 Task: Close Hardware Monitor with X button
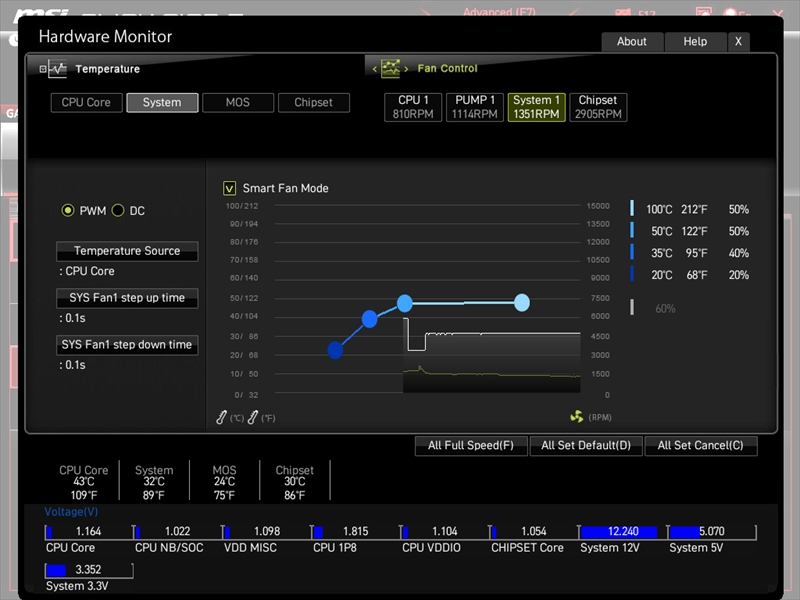tap(738, 42)
